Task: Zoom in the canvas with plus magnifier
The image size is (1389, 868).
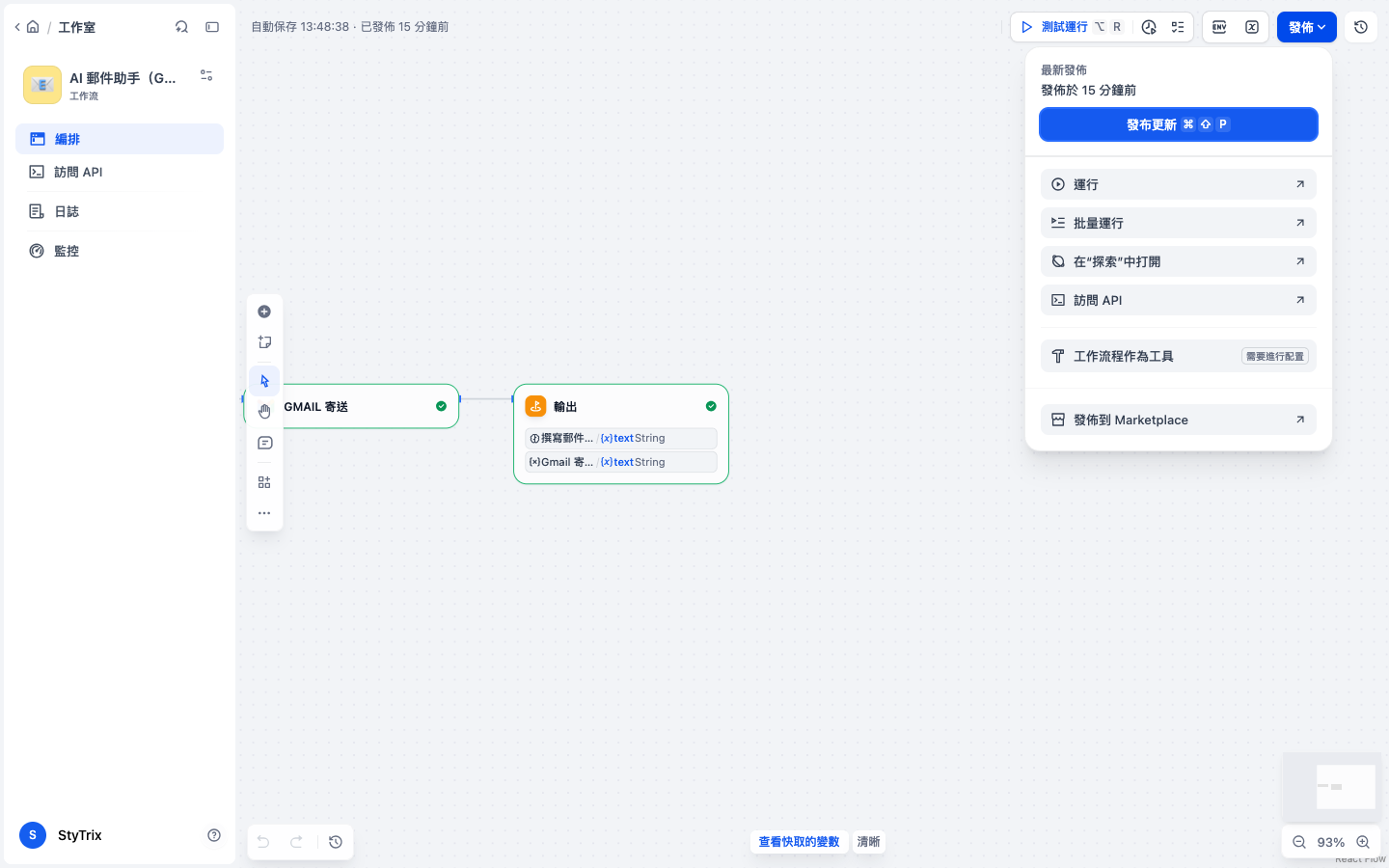Action: (x=1363, y=842)
